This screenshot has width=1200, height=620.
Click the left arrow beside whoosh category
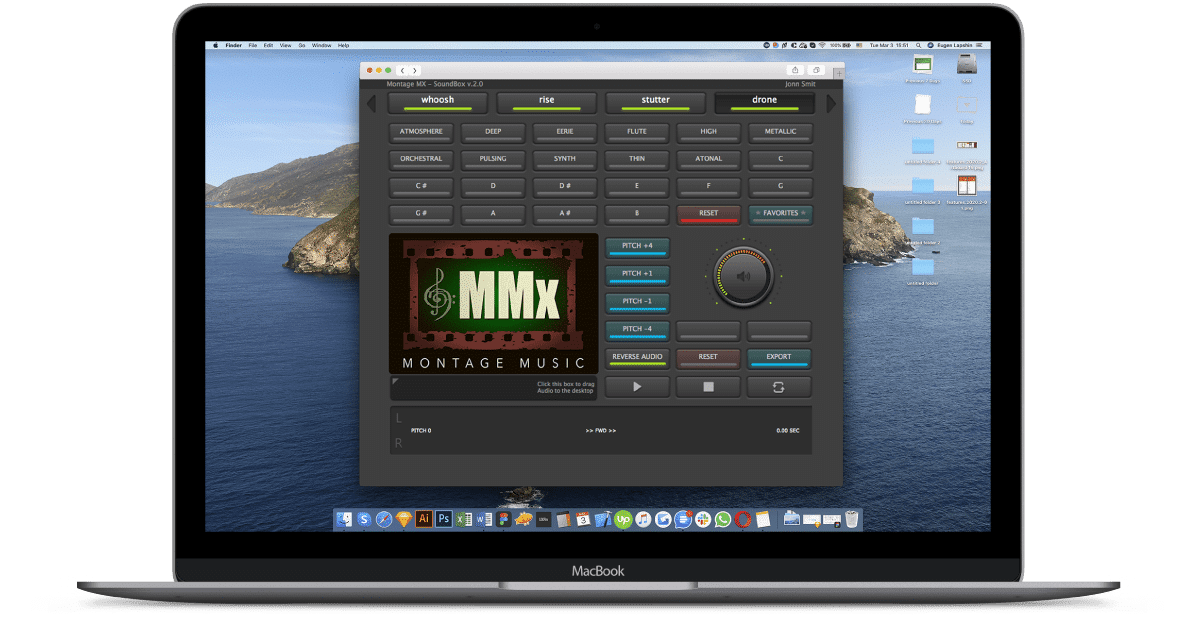click(370, 103)
